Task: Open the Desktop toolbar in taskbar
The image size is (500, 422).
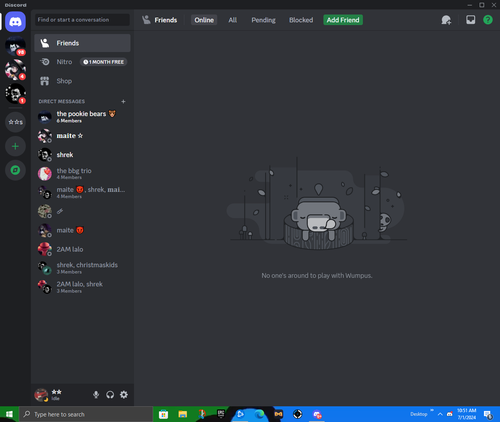Action: coord(419,414)
